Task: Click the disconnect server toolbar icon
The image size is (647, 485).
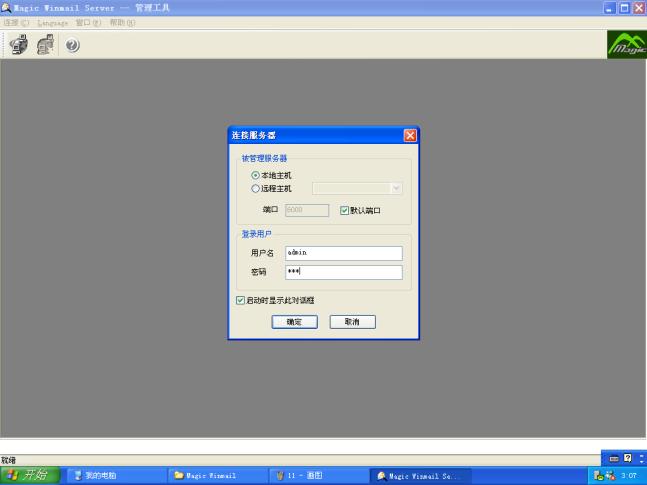Action: 45,44
